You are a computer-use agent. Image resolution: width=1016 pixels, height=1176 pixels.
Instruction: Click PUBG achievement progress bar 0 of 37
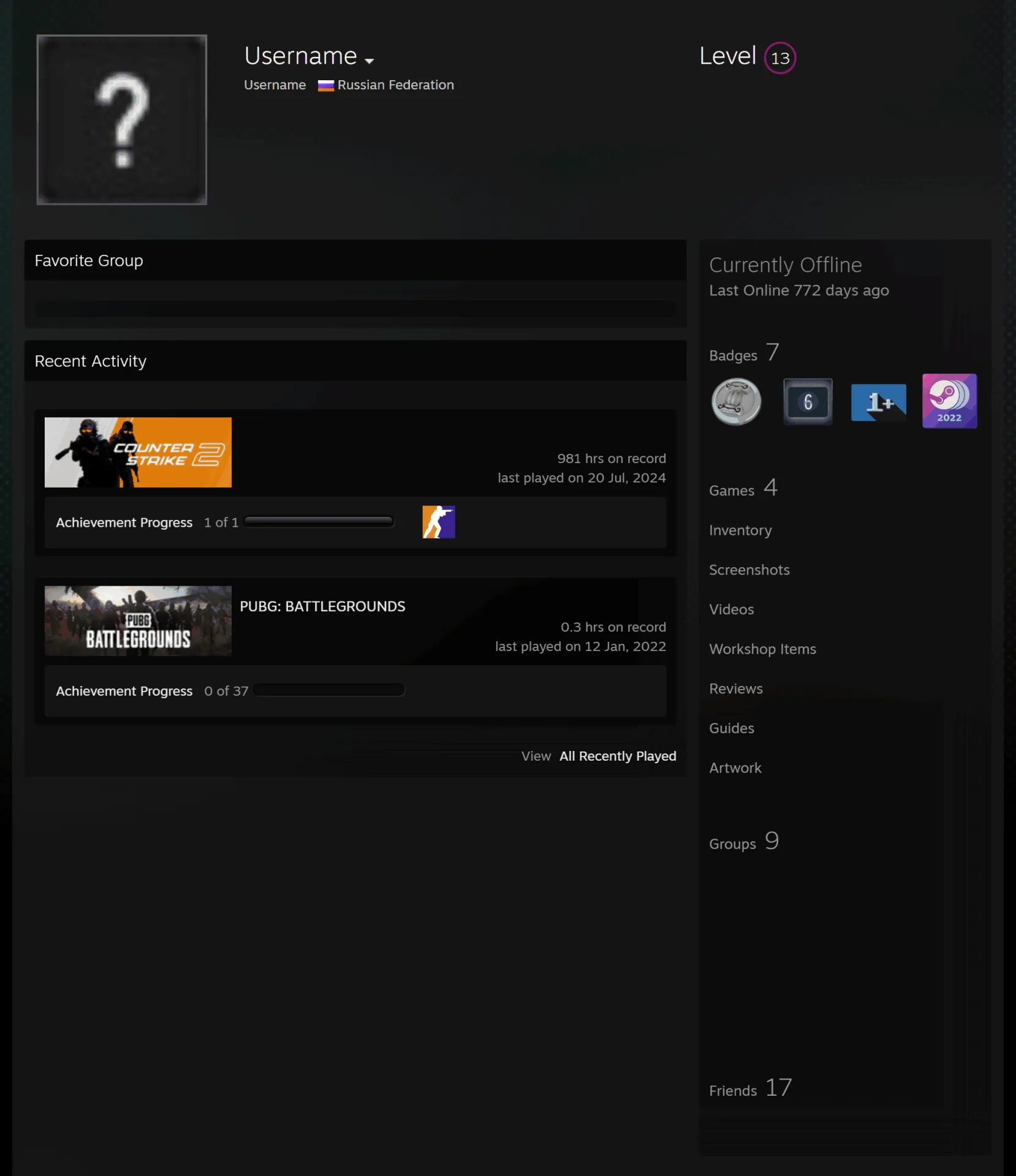[x=329, y=690]
